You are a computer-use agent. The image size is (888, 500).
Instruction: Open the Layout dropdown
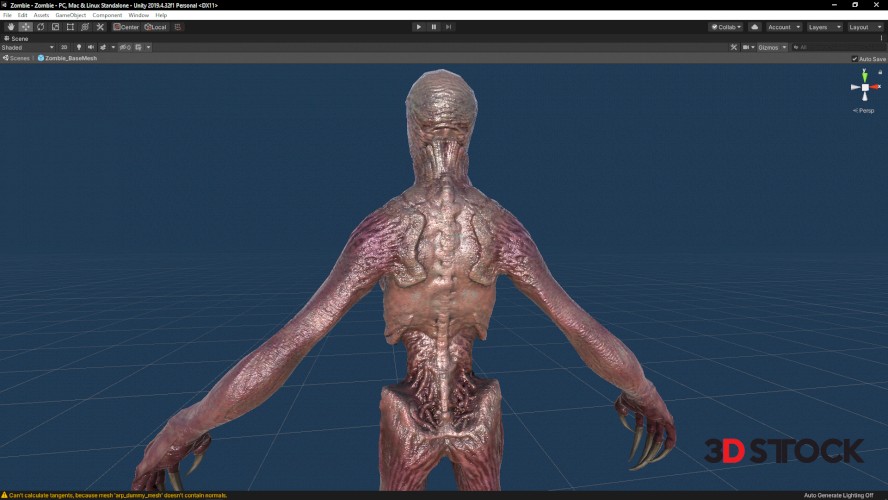point(865,27)
